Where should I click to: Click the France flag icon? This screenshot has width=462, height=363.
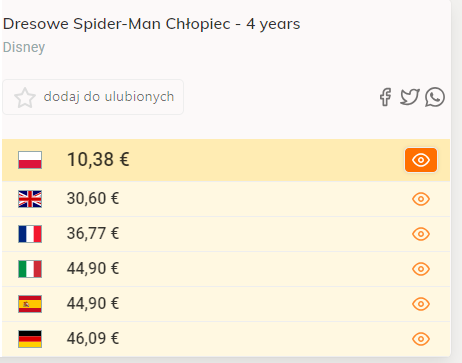click(x=30, y=234)
